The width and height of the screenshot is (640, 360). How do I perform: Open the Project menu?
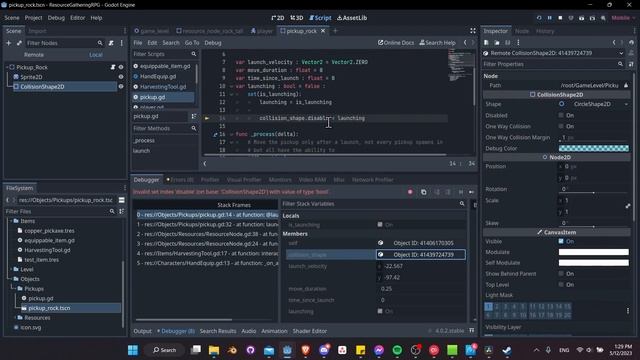tap(33, 18)
